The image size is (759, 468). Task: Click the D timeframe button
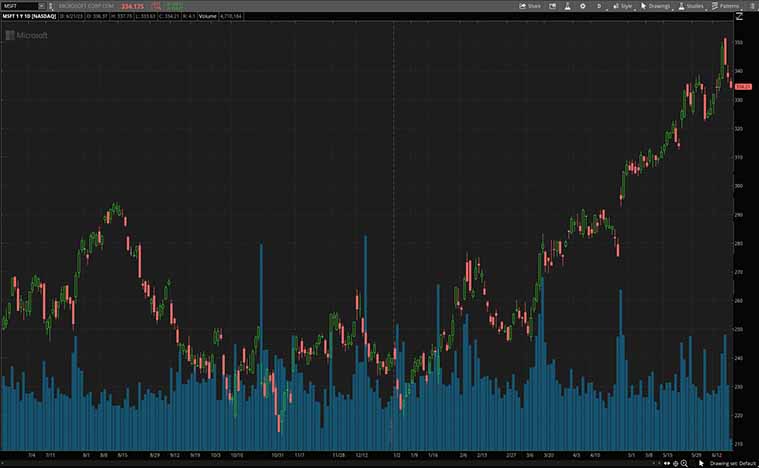601,6
